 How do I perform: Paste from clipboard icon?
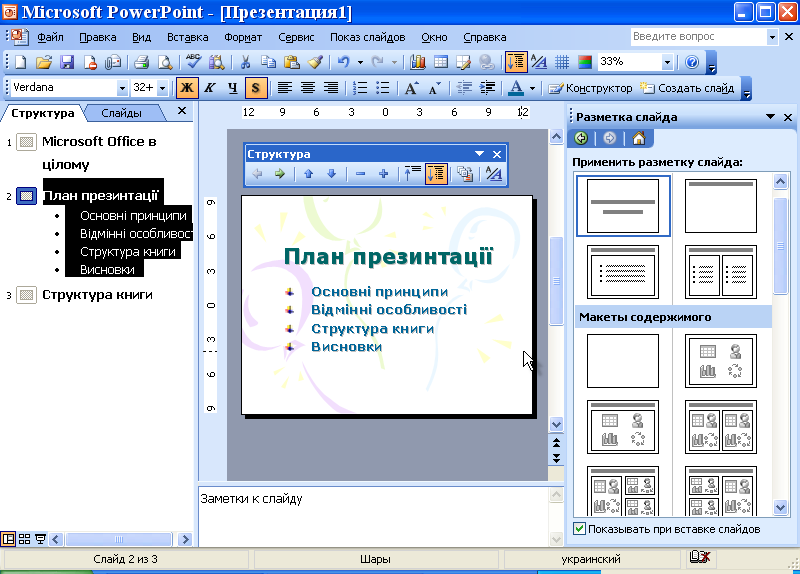[291, 62]
